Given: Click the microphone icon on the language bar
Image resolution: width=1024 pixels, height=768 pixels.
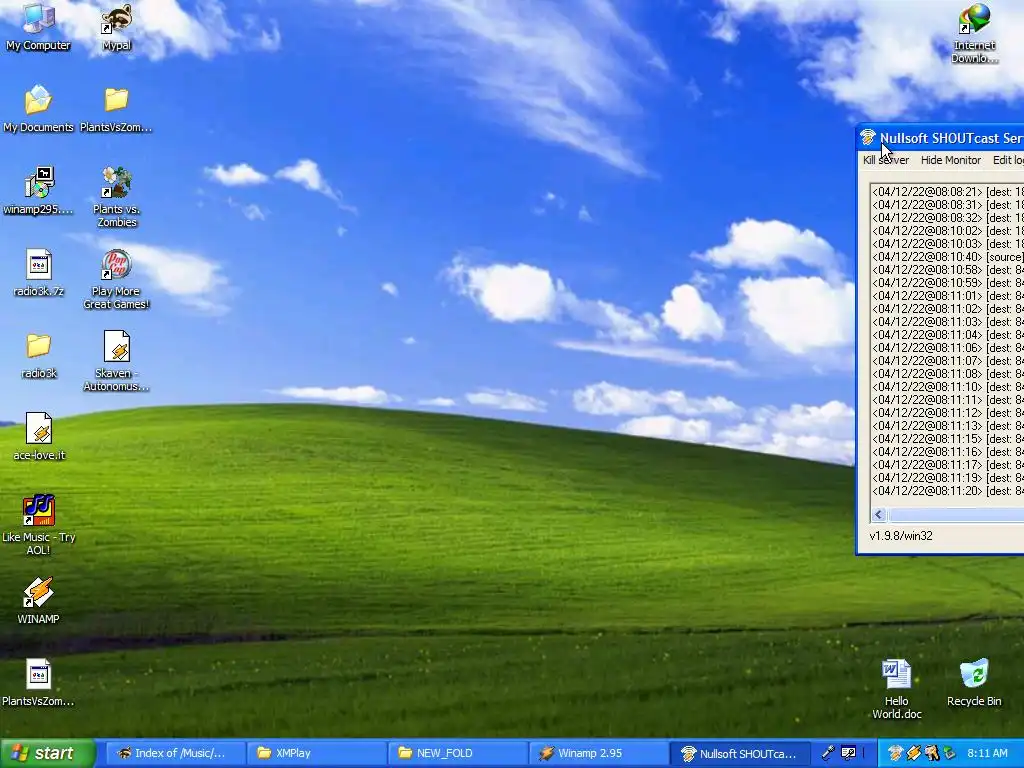Looking at the screenshot, I should [x=827, y=753].
